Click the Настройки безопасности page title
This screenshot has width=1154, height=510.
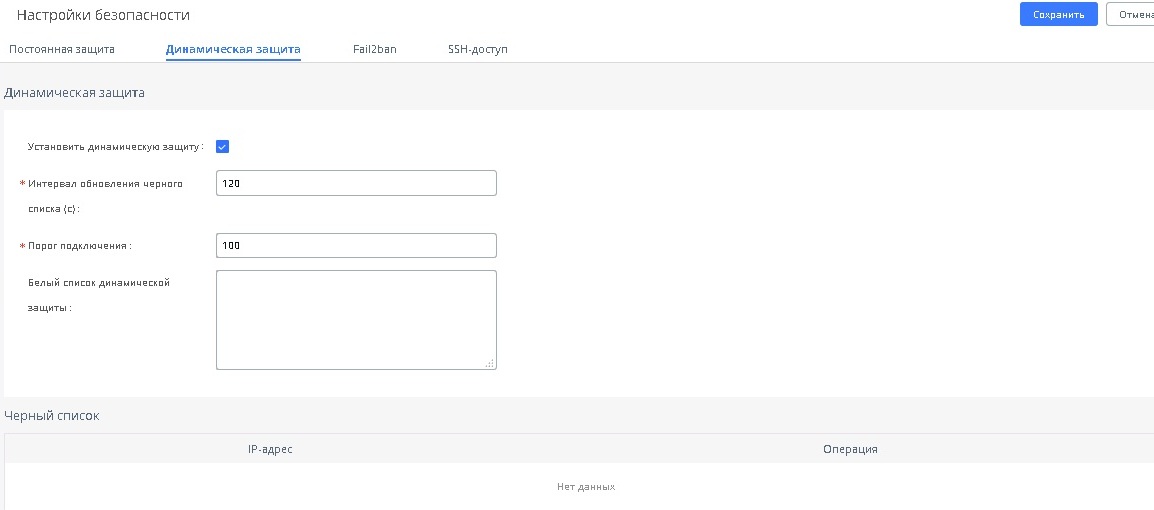103,15
